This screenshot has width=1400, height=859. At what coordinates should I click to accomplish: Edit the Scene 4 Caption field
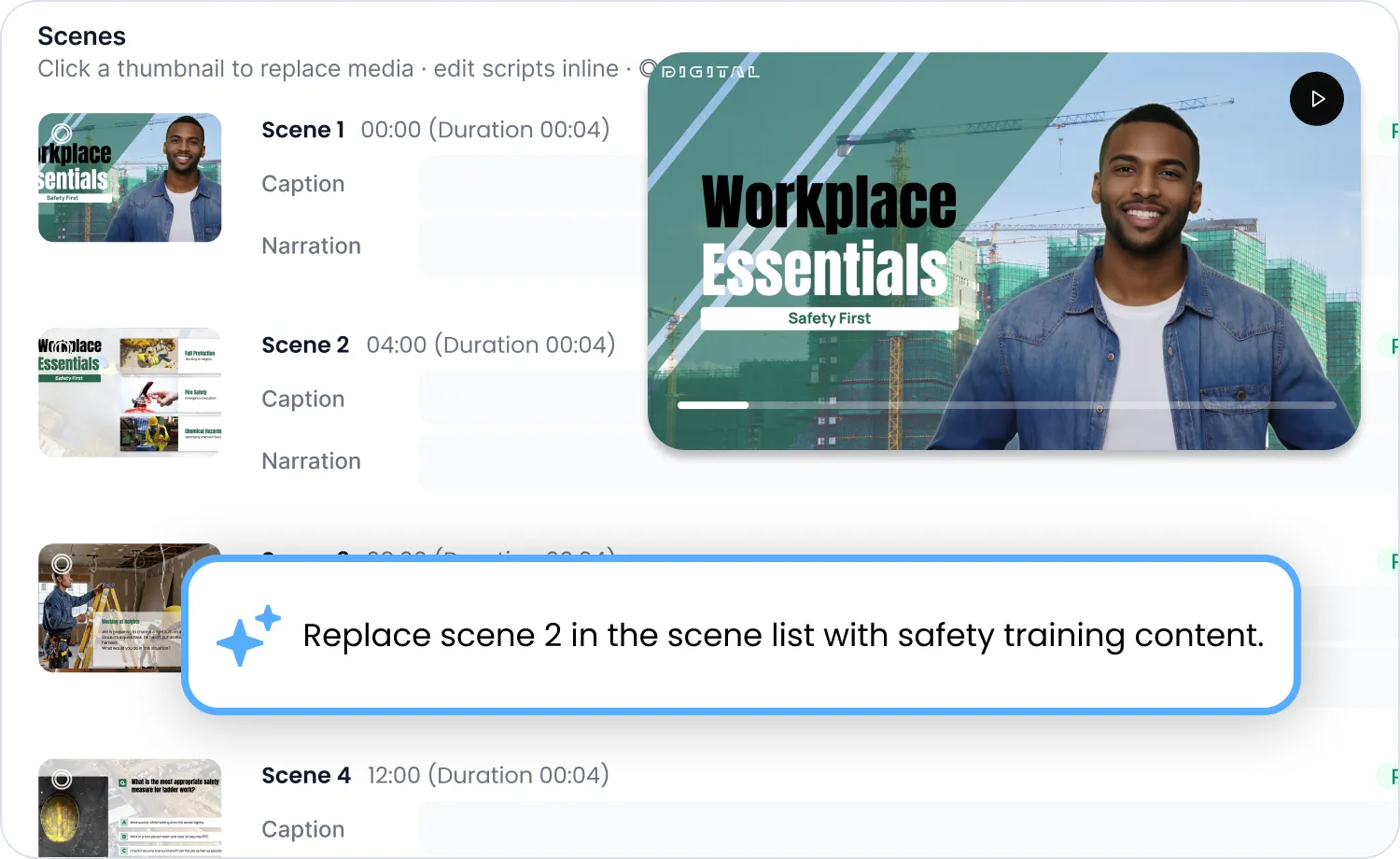(907, 829)
